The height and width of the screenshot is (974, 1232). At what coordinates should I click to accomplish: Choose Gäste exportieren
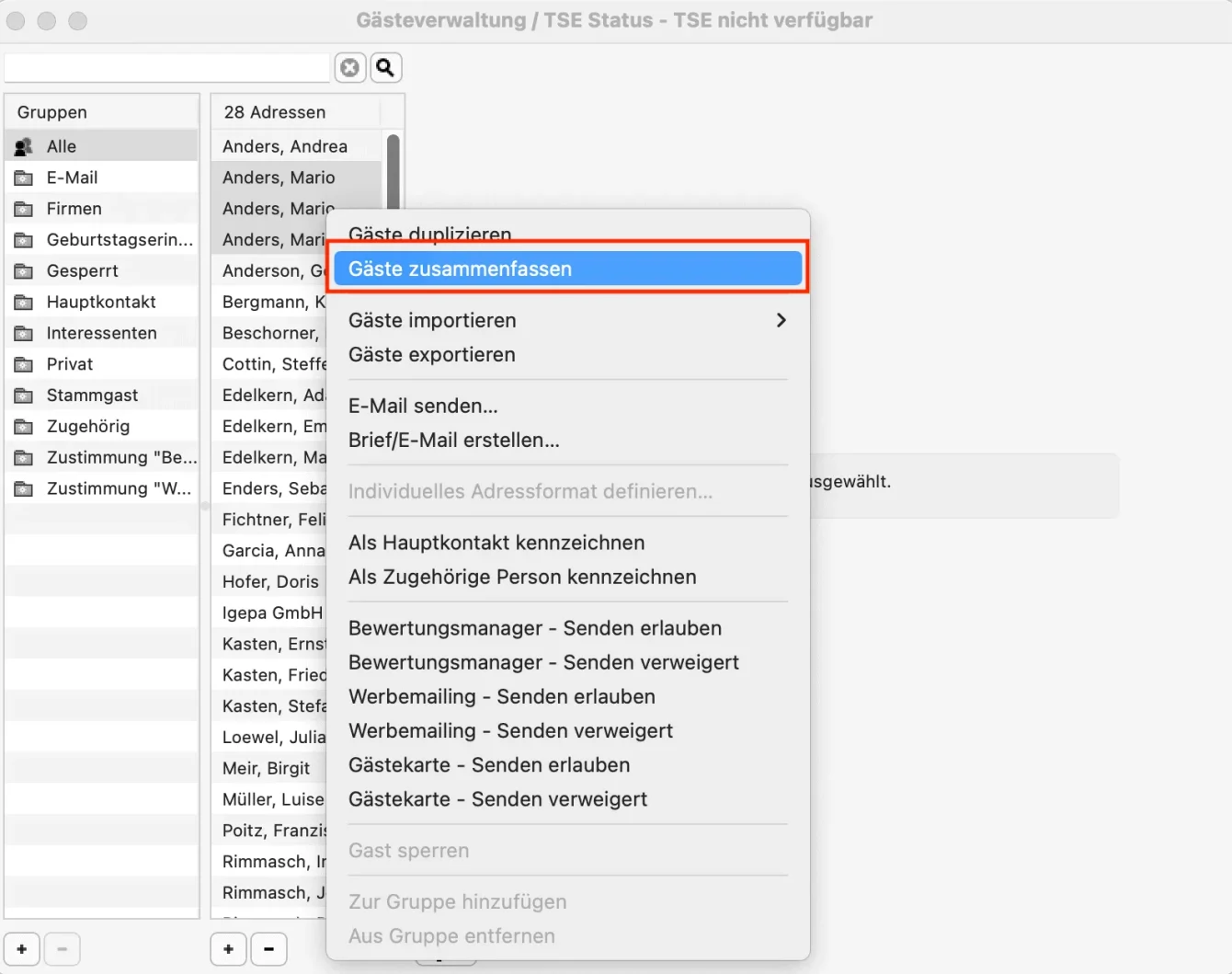tap(567, 354)
